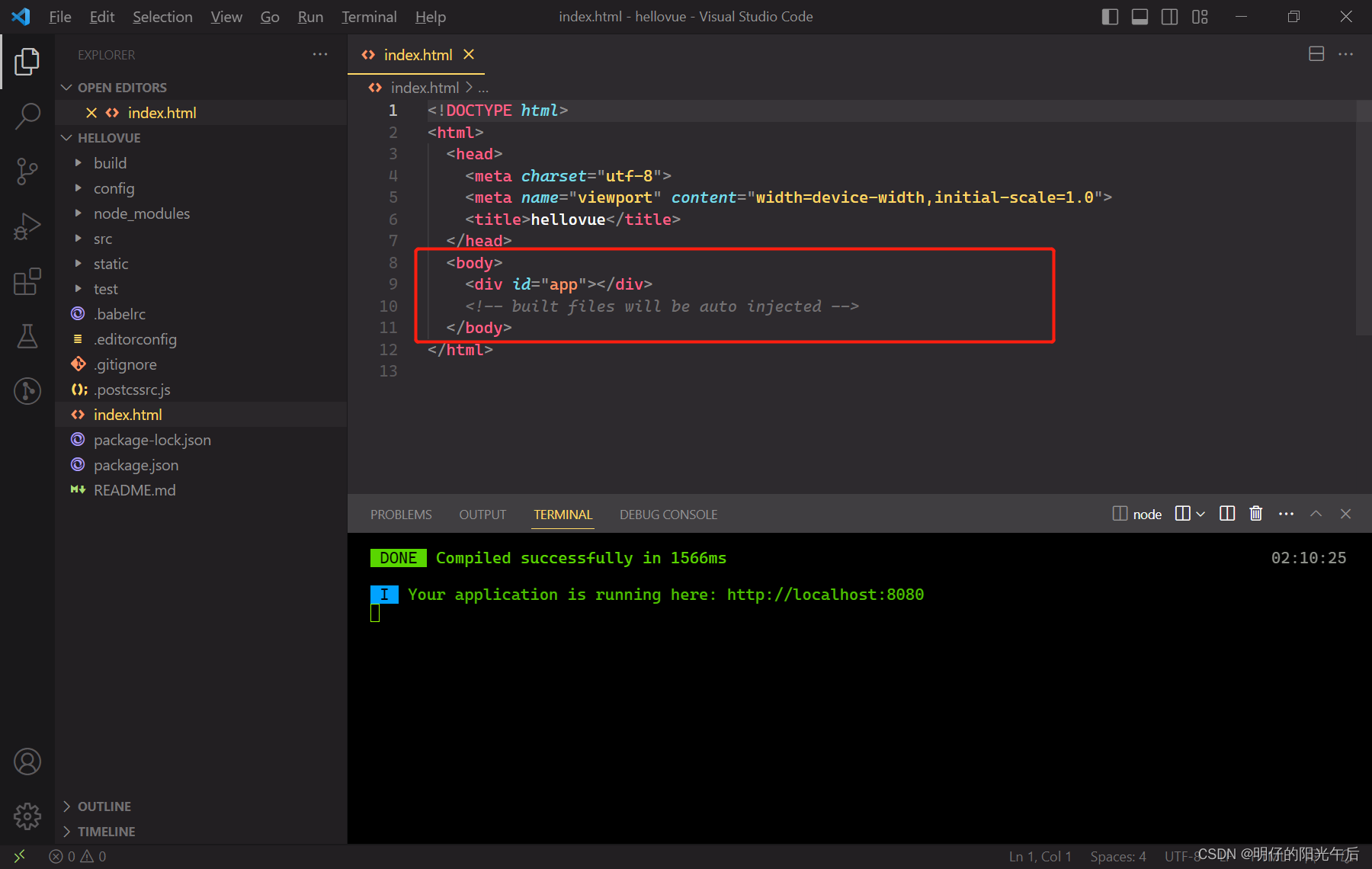Screen dimensions: 1372x869
Task: Toggle the secondary sidebar visibility
Action: [1169, 16]
